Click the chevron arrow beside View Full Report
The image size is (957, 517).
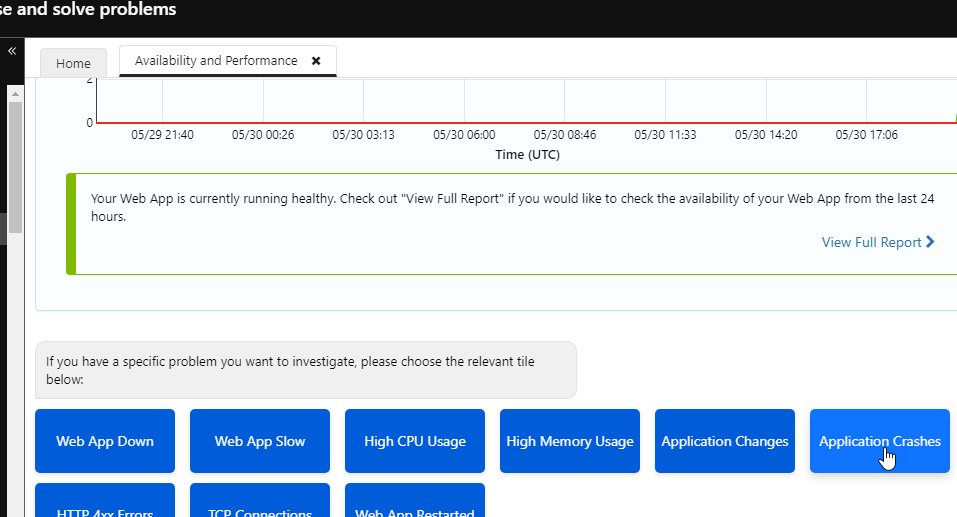[x=931, y=242]
